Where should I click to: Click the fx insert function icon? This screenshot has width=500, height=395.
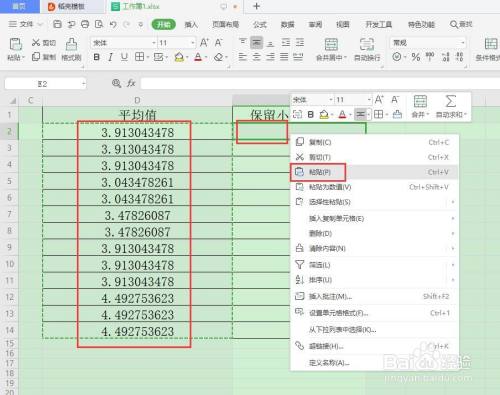tap(131, 83)
